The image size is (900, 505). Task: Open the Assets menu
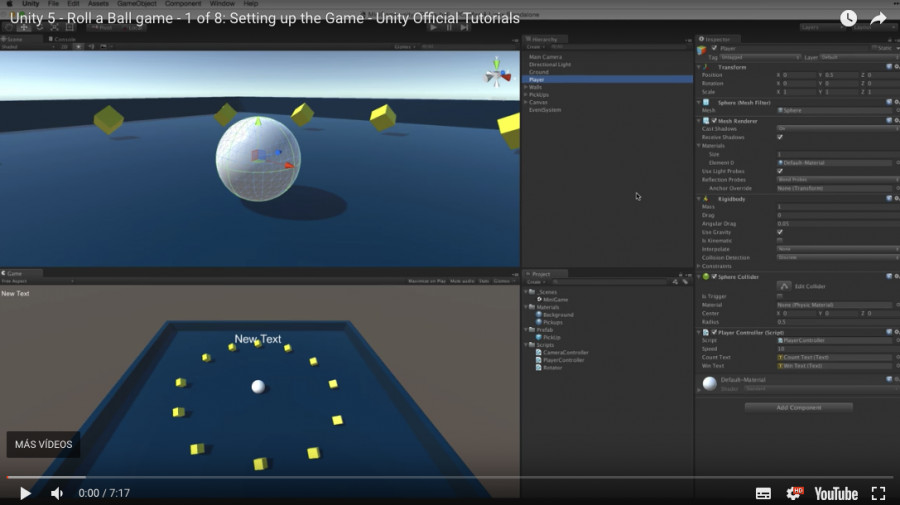(x=98, y=3)
